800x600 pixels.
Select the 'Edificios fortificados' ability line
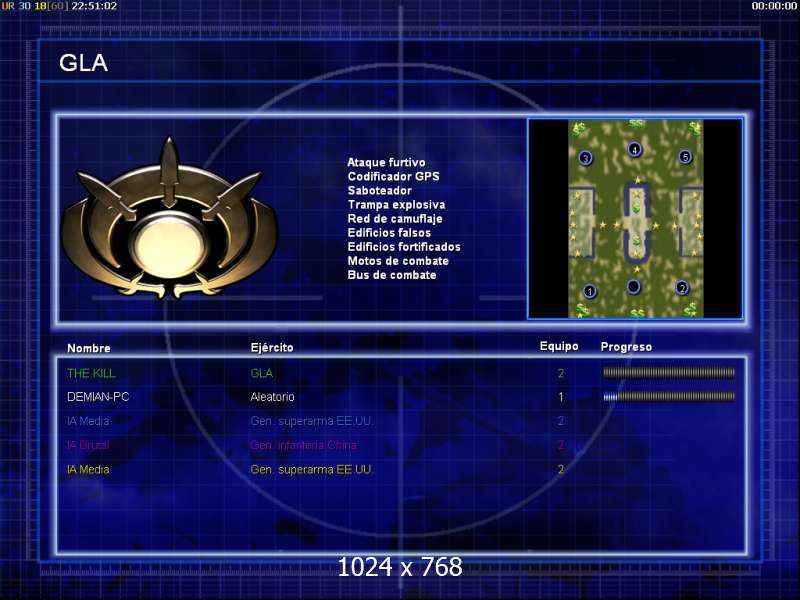404,247
